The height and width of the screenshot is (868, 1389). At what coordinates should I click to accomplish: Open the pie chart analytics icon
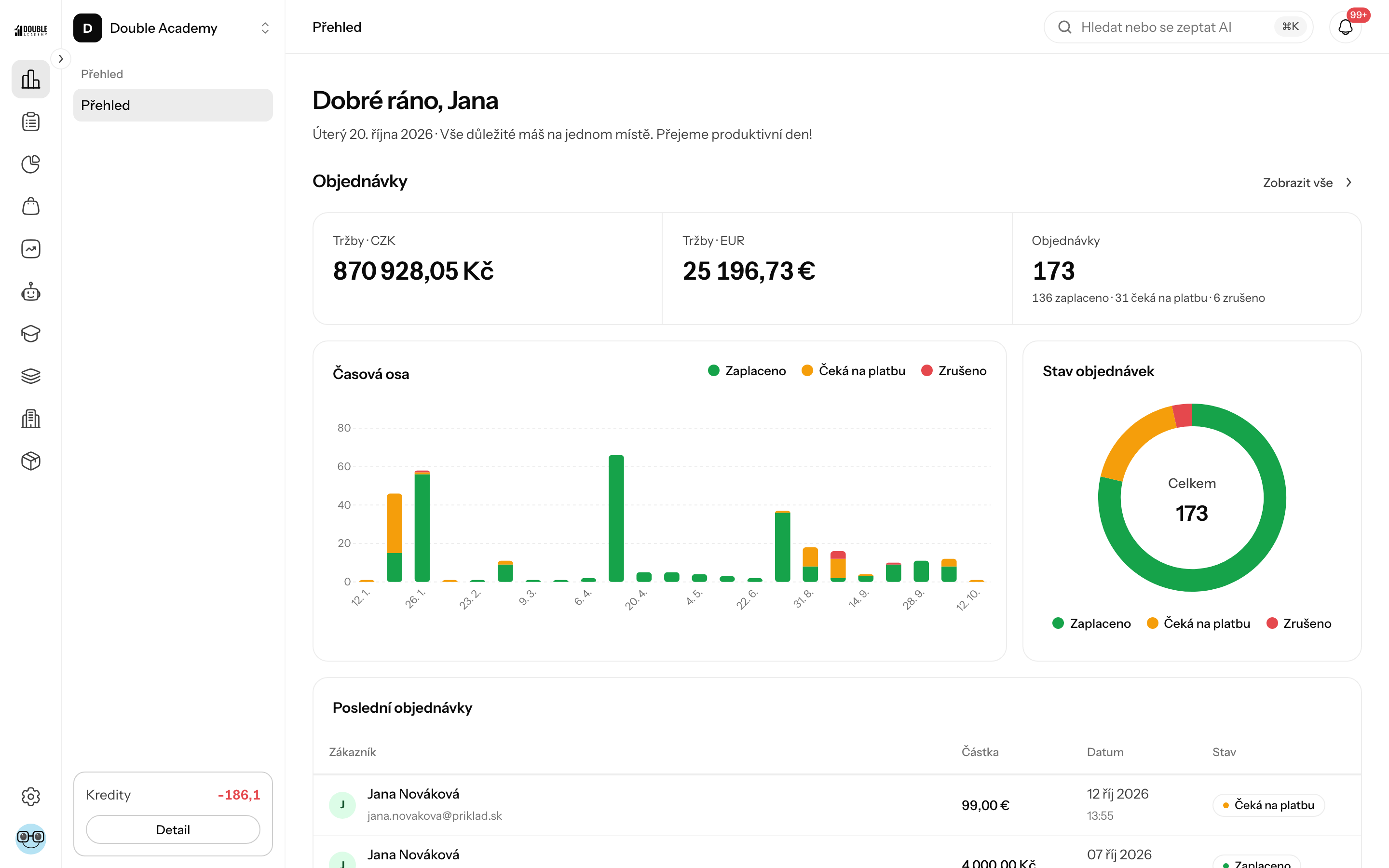pos(30,164)
